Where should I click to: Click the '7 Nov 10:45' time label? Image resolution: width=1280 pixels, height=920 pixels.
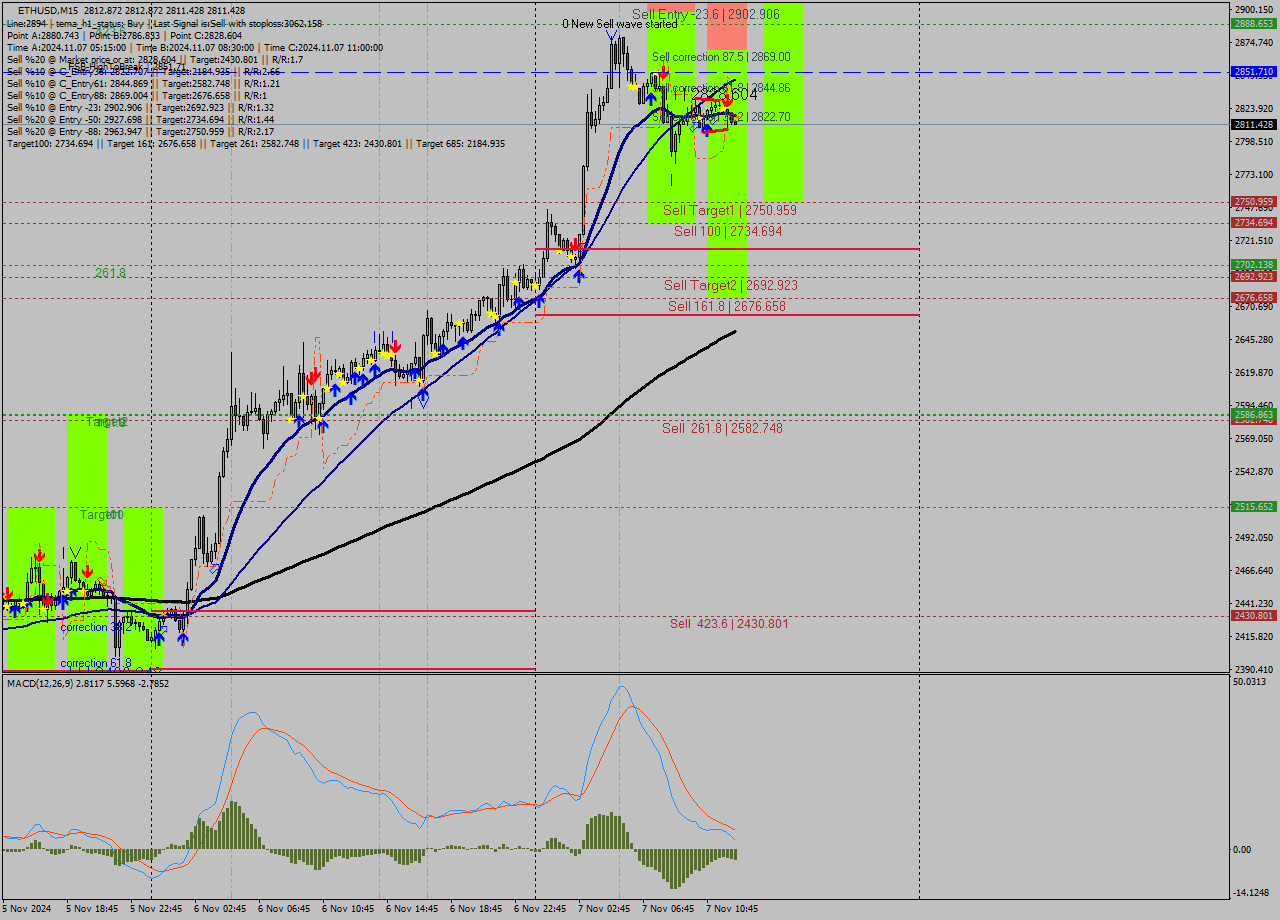pos(732,909)
